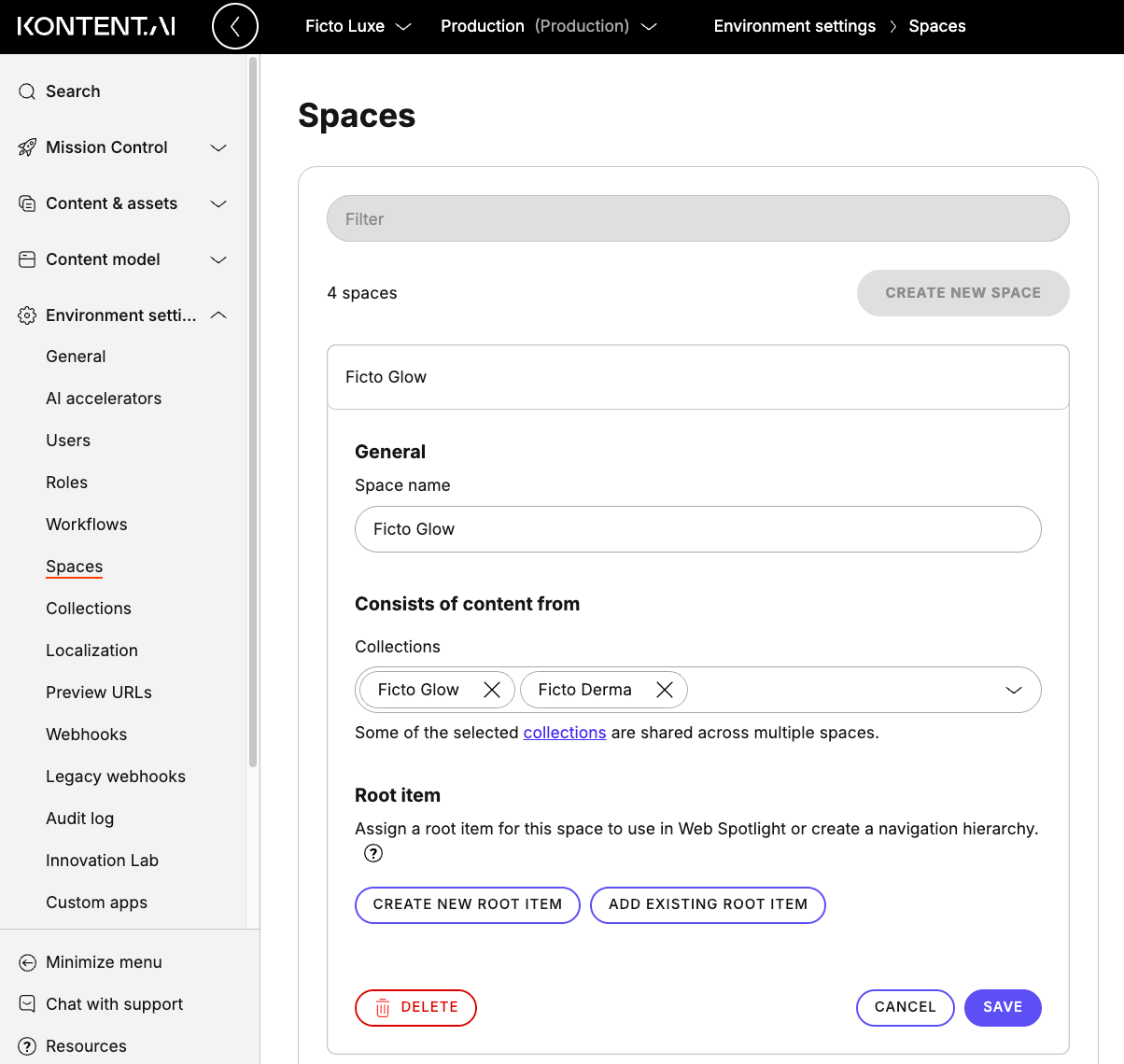
Task: Collapse the Environment settings menu section
Action: pos(218,315)
